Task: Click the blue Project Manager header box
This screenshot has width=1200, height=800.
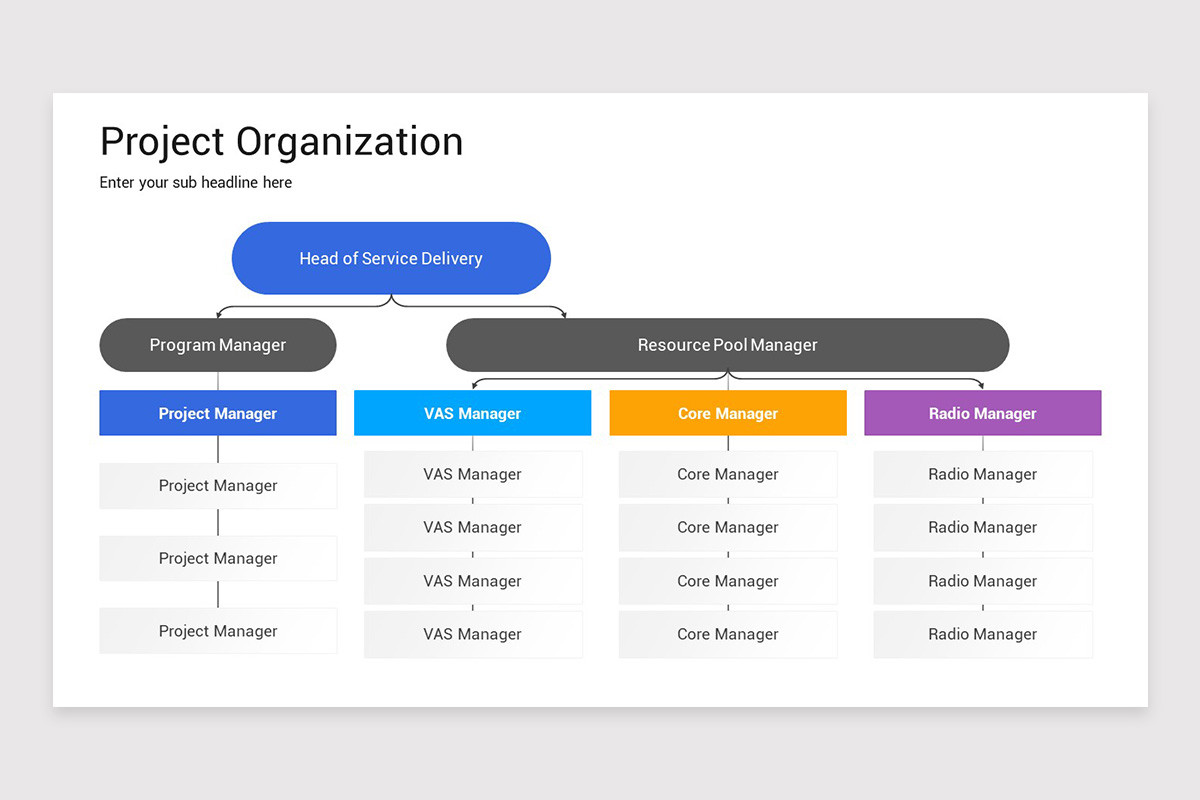Action: tap(217, 413)
